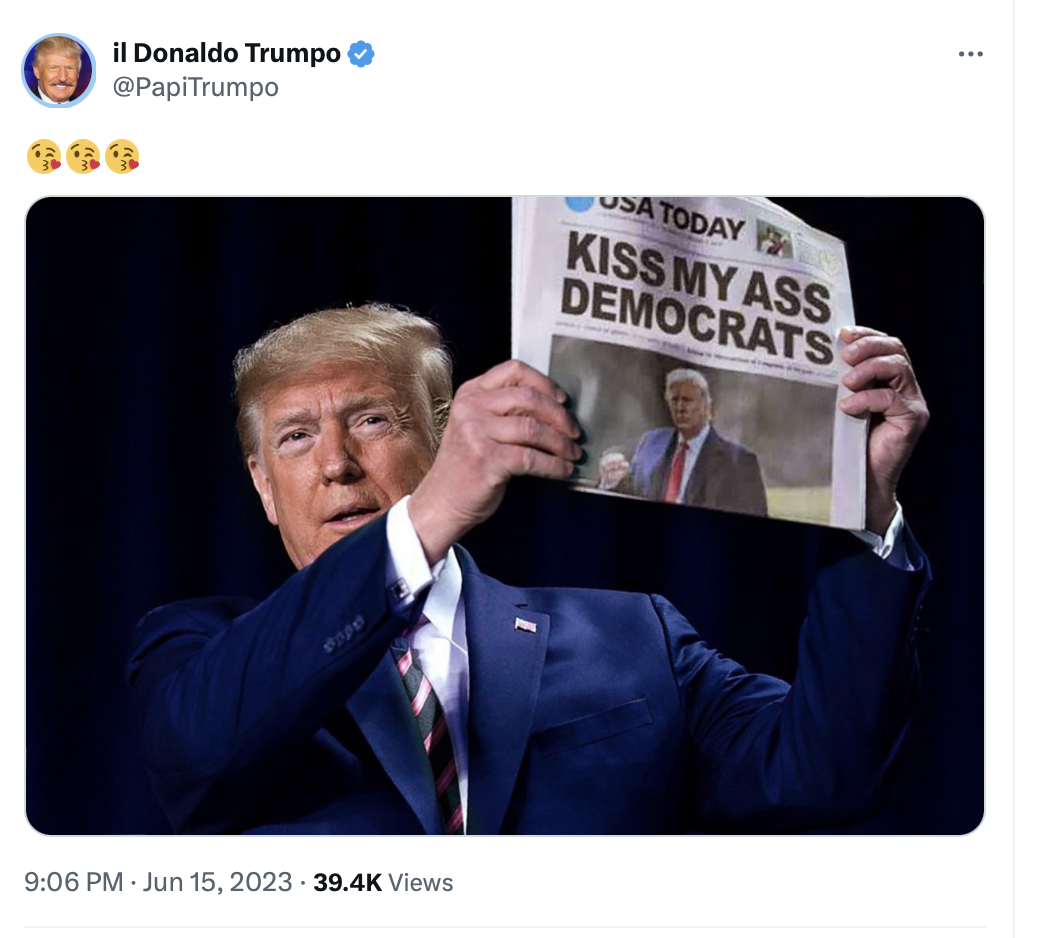Open the 39.4K view count

coord(348,882)
